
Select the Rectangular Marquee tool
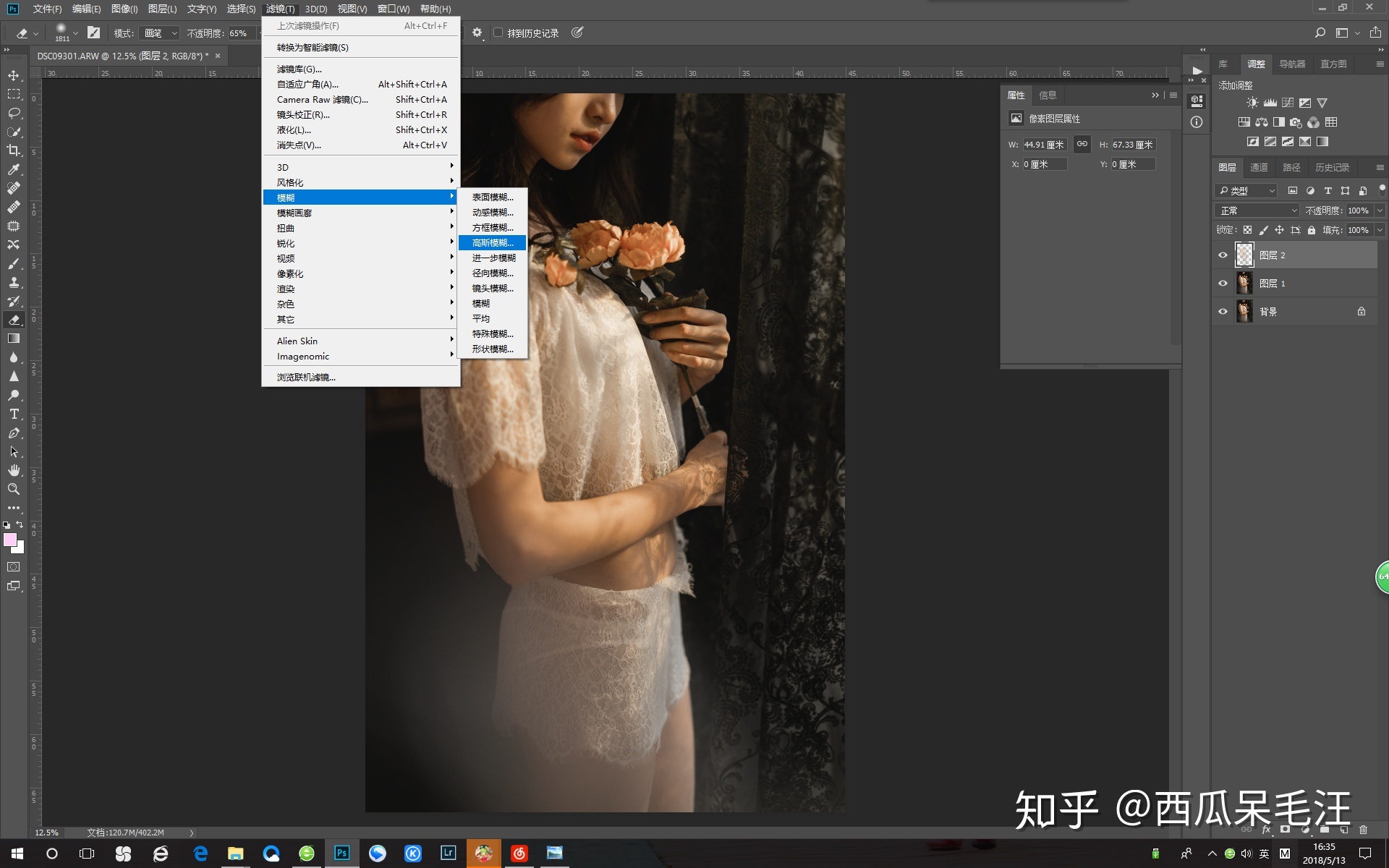click(14, 94)
